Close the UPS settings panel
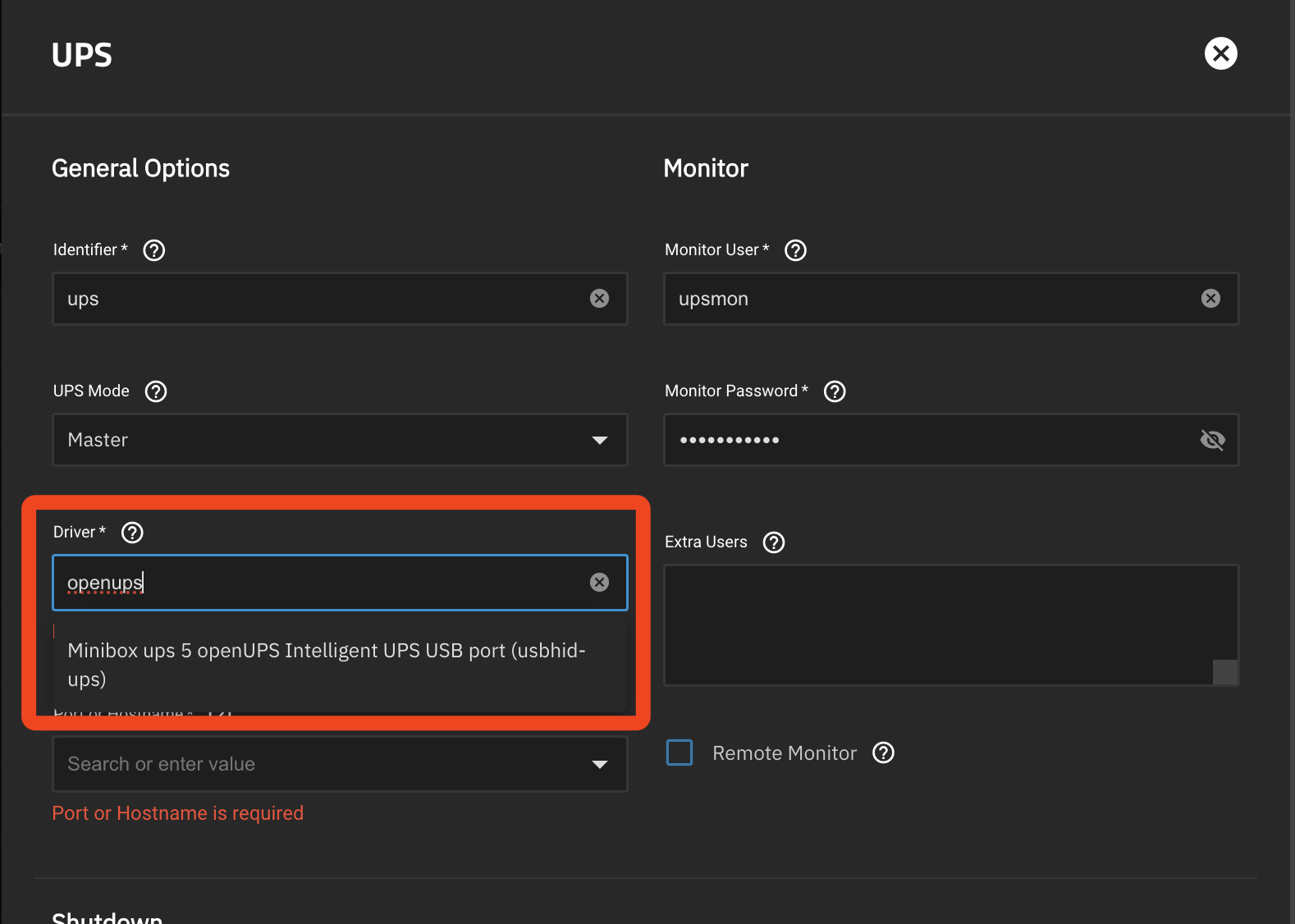Viewport: 1295px width, 924px height. (1220, 54)
